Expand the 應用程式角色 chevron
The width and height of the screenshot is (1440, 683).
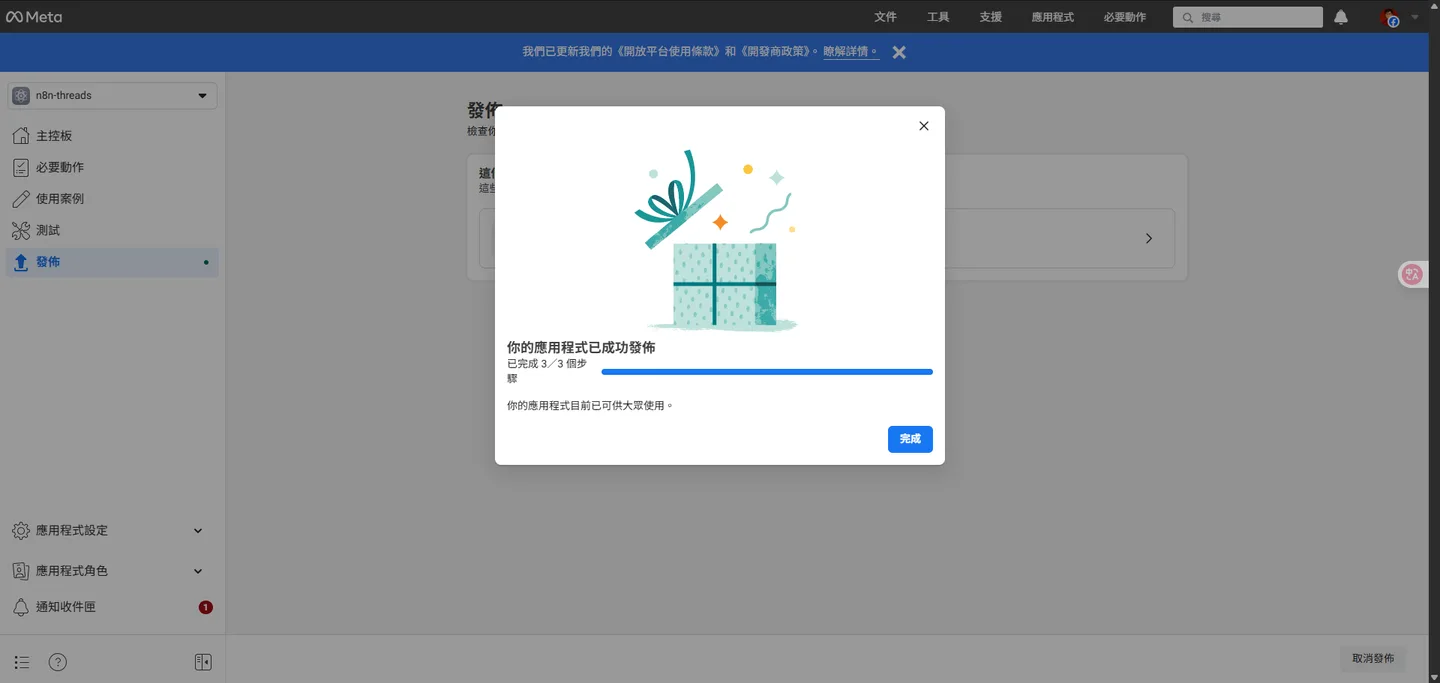coord(198,571)
